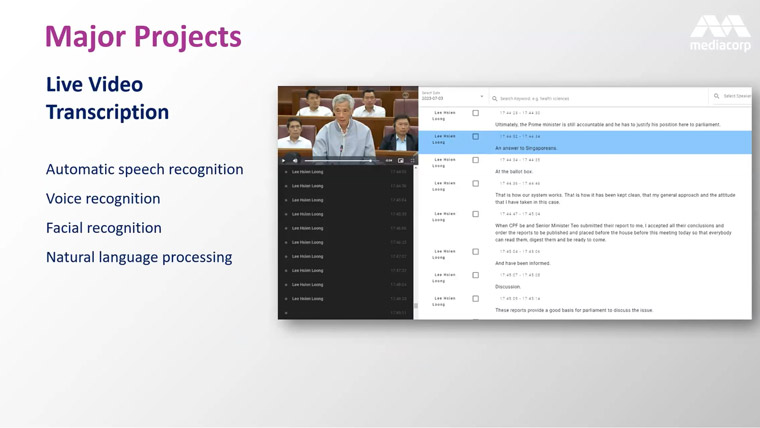Screen dimensions: 760x428
Task: Jump to the 17:48:04 segment in dark list
Action: click(346, 285)
